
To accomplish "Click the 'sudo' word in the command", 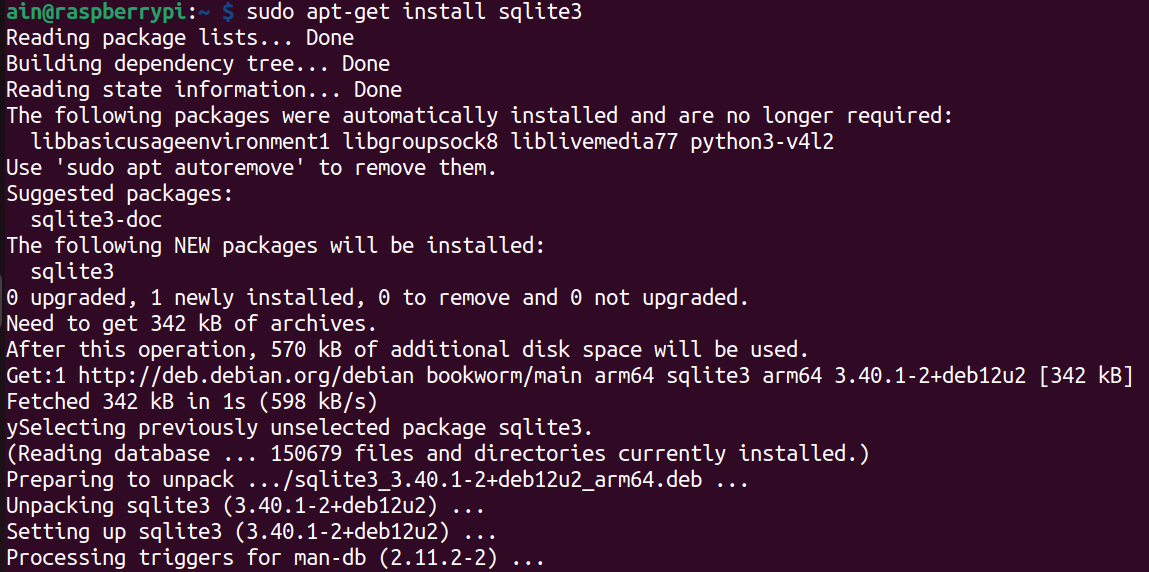I will pyautogui.click(x=270, y=13).
